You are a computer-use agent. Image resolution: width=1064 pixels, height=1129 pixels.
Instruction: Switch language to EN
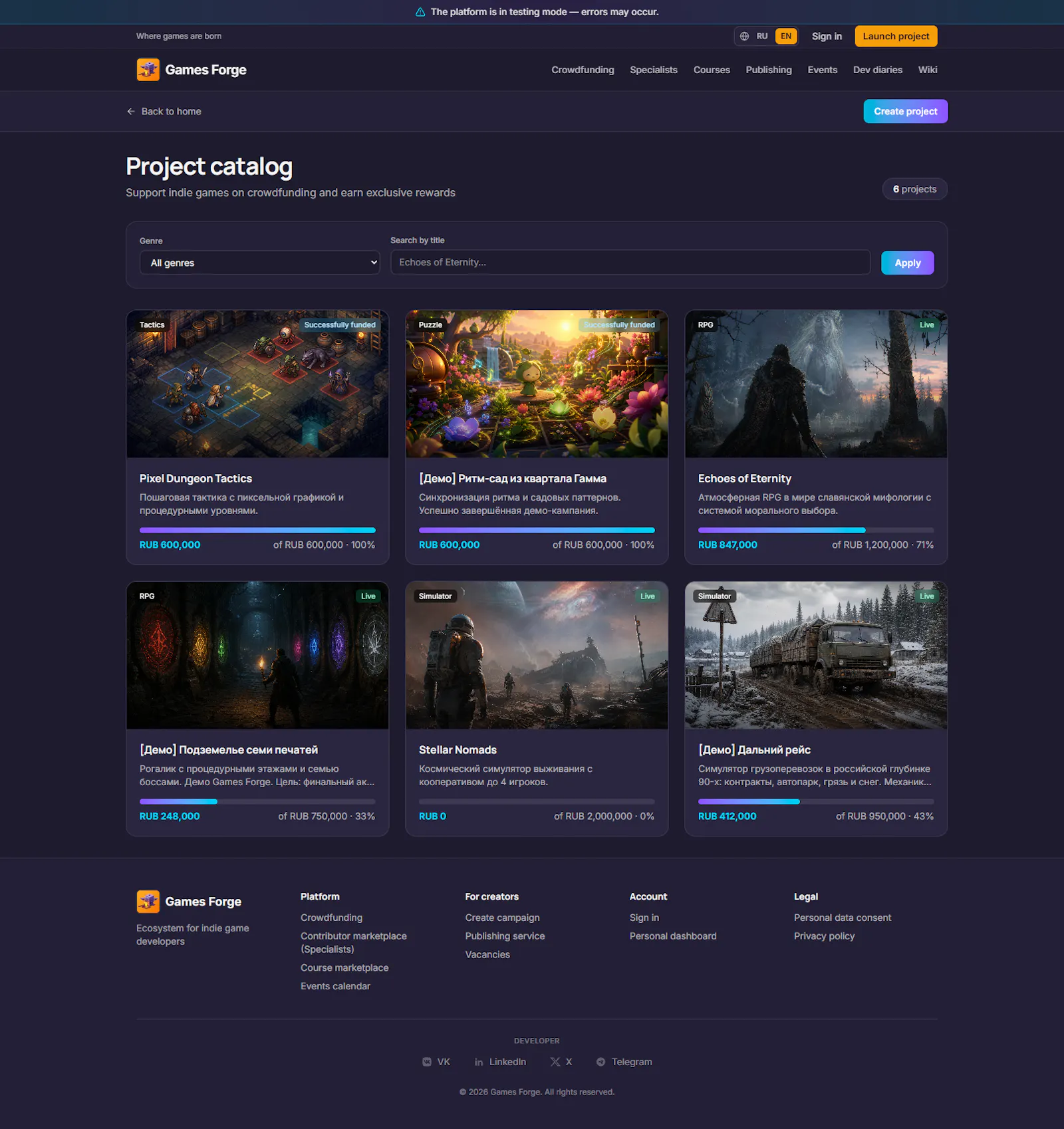(x=786, y=37)
